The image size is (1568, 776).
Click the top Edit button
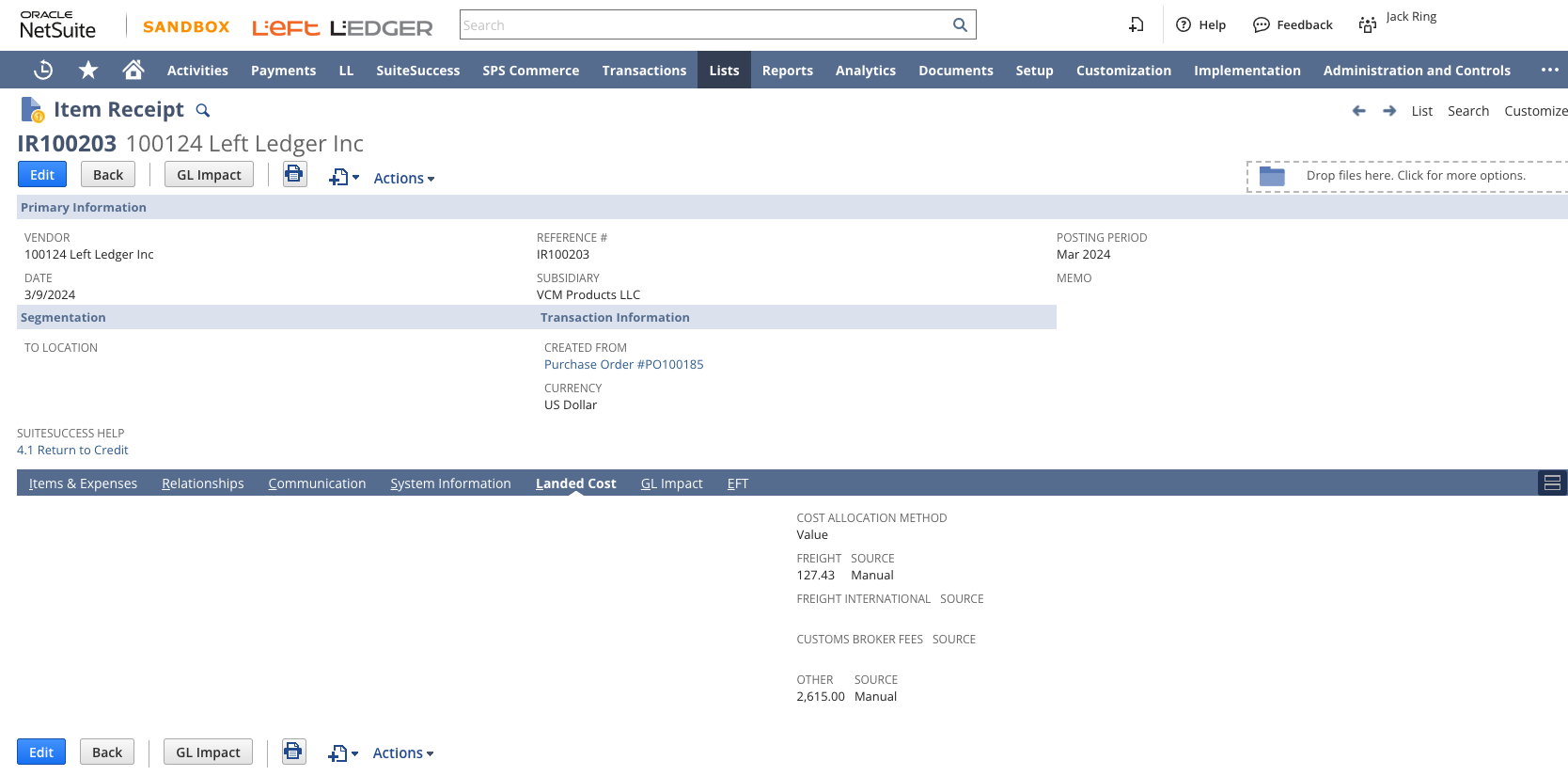pos(42,174)
